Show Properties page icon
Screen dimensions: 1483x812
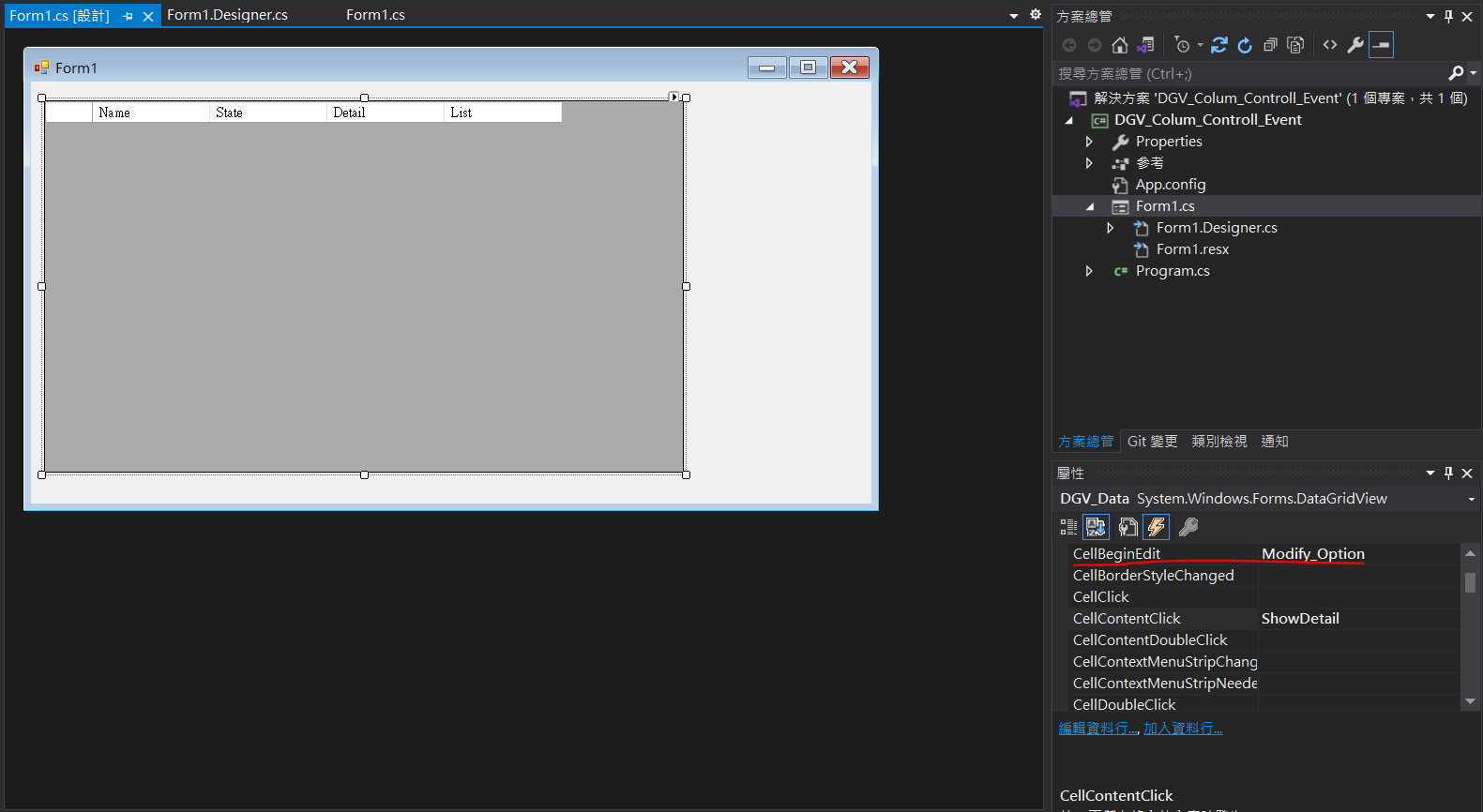pos(1128,527)
